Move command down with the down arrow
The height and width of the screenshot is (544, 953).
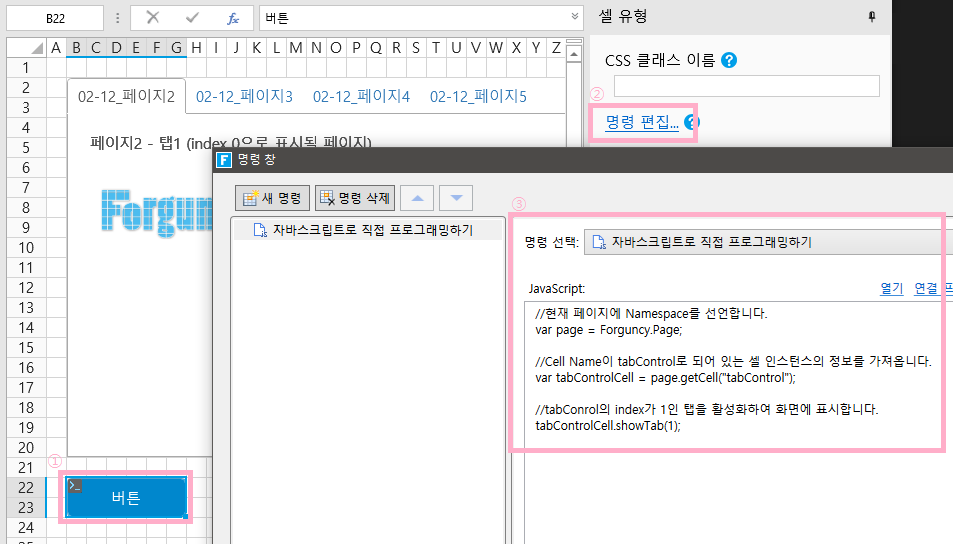(455, 198)
